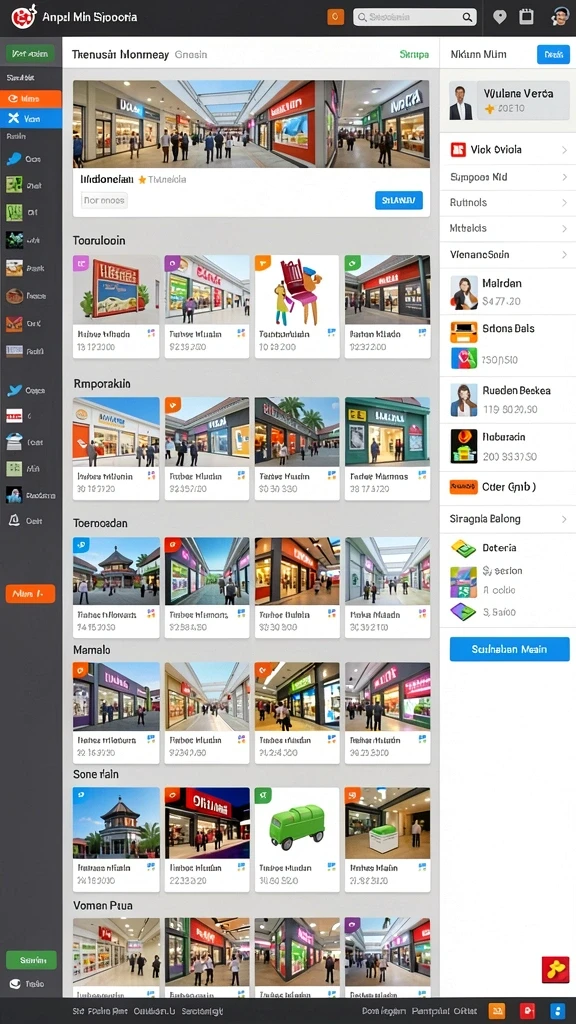Viewport: 576px width, 1024px height.
Task: Click the magnifier icon in the search box
Action: (x=467, y=18)
